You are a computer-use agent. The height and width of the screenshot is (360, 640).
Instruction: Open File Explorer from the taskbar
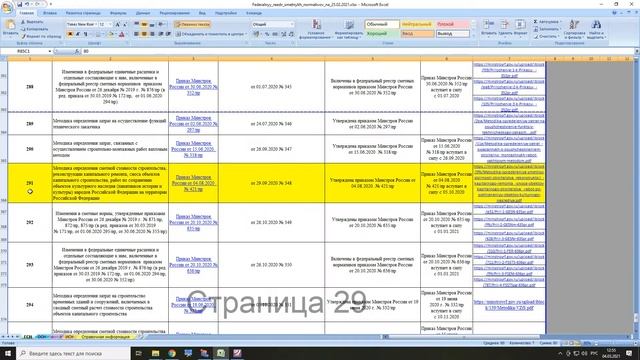click(155, 353)
